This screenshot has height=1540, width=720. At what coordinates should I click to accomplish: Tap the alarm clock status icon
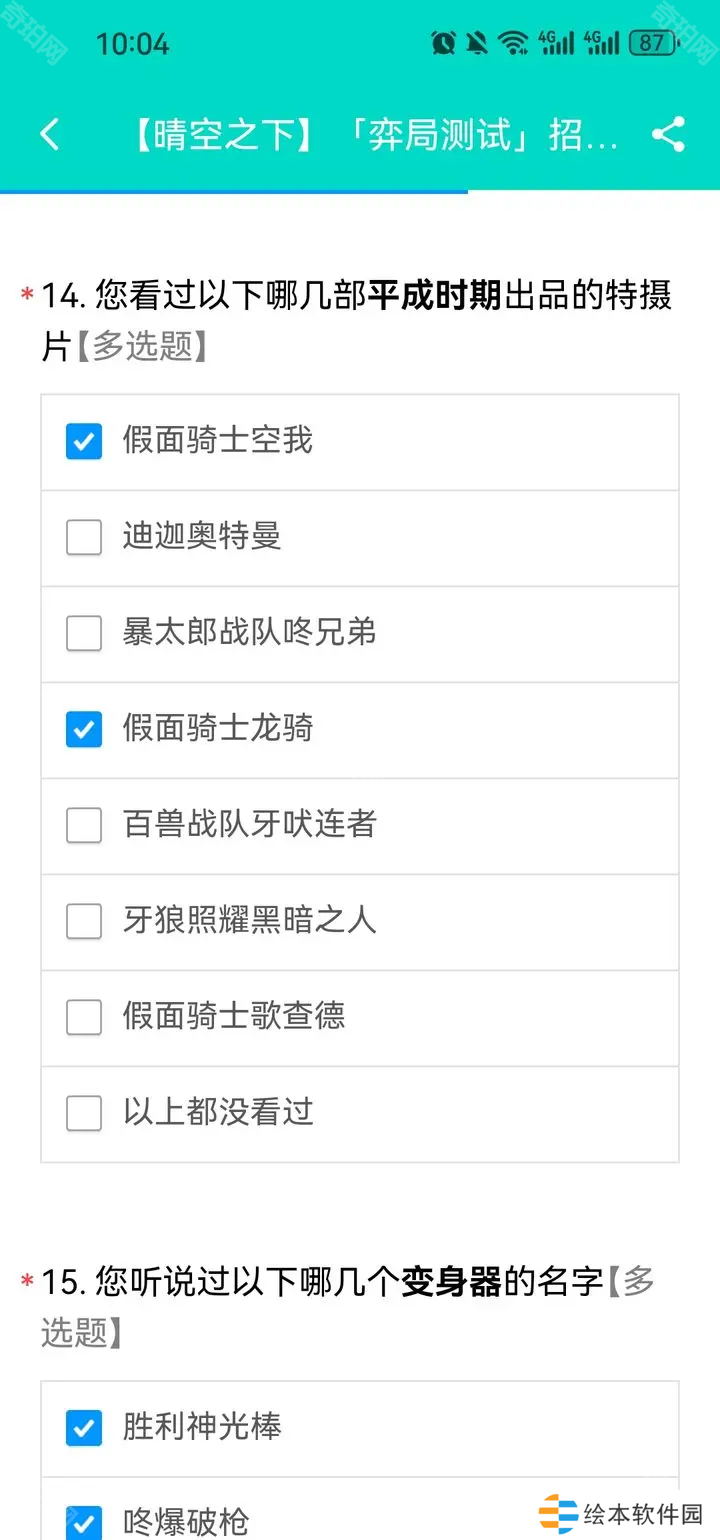(443, 43)
